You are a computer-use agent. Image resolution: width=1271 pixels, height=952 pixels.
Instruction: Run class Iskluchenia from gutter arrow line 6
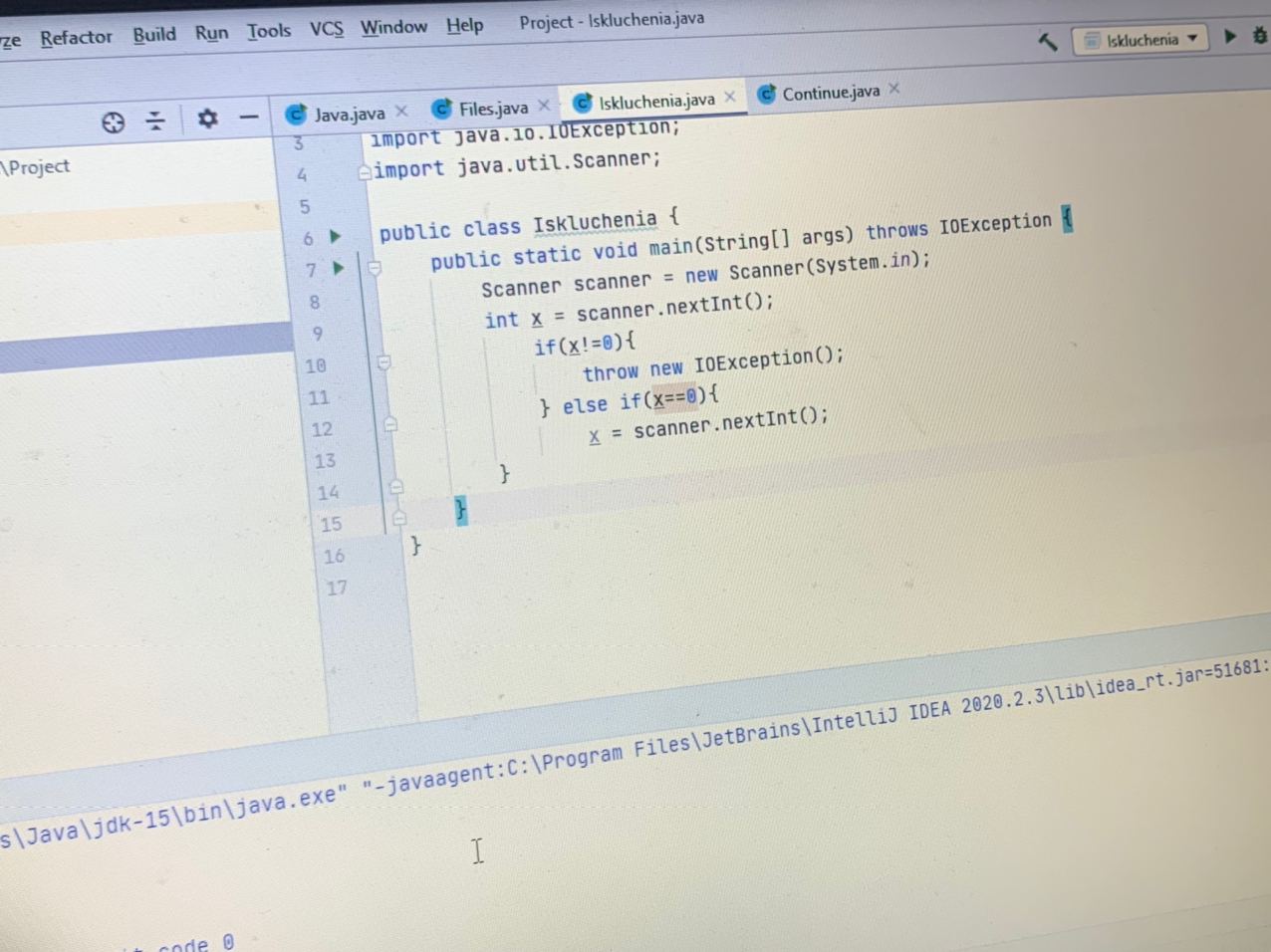336,236
